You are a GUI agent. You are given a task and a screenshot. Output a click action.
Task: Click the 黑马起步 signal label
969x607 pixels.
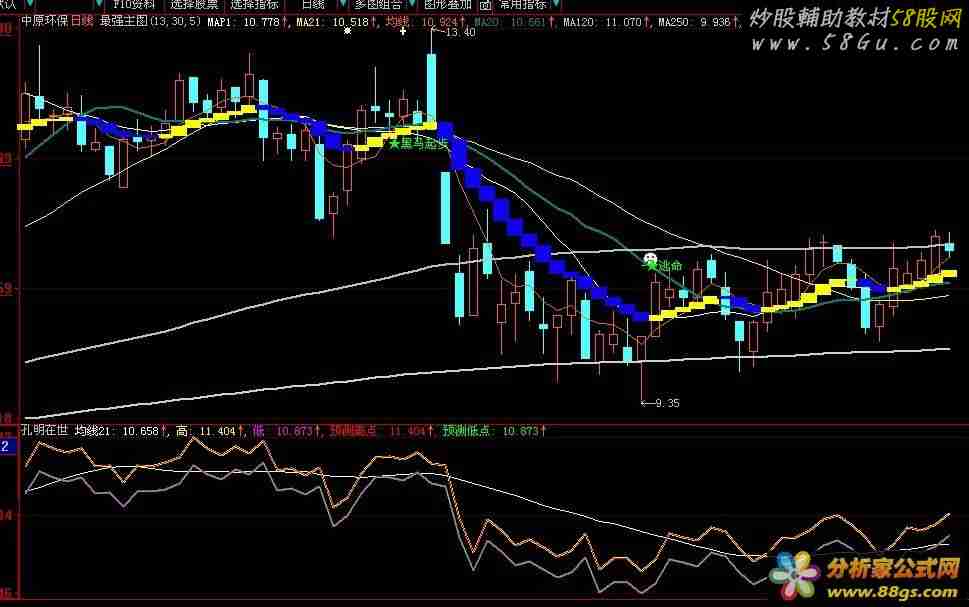[x=424, y=144]
